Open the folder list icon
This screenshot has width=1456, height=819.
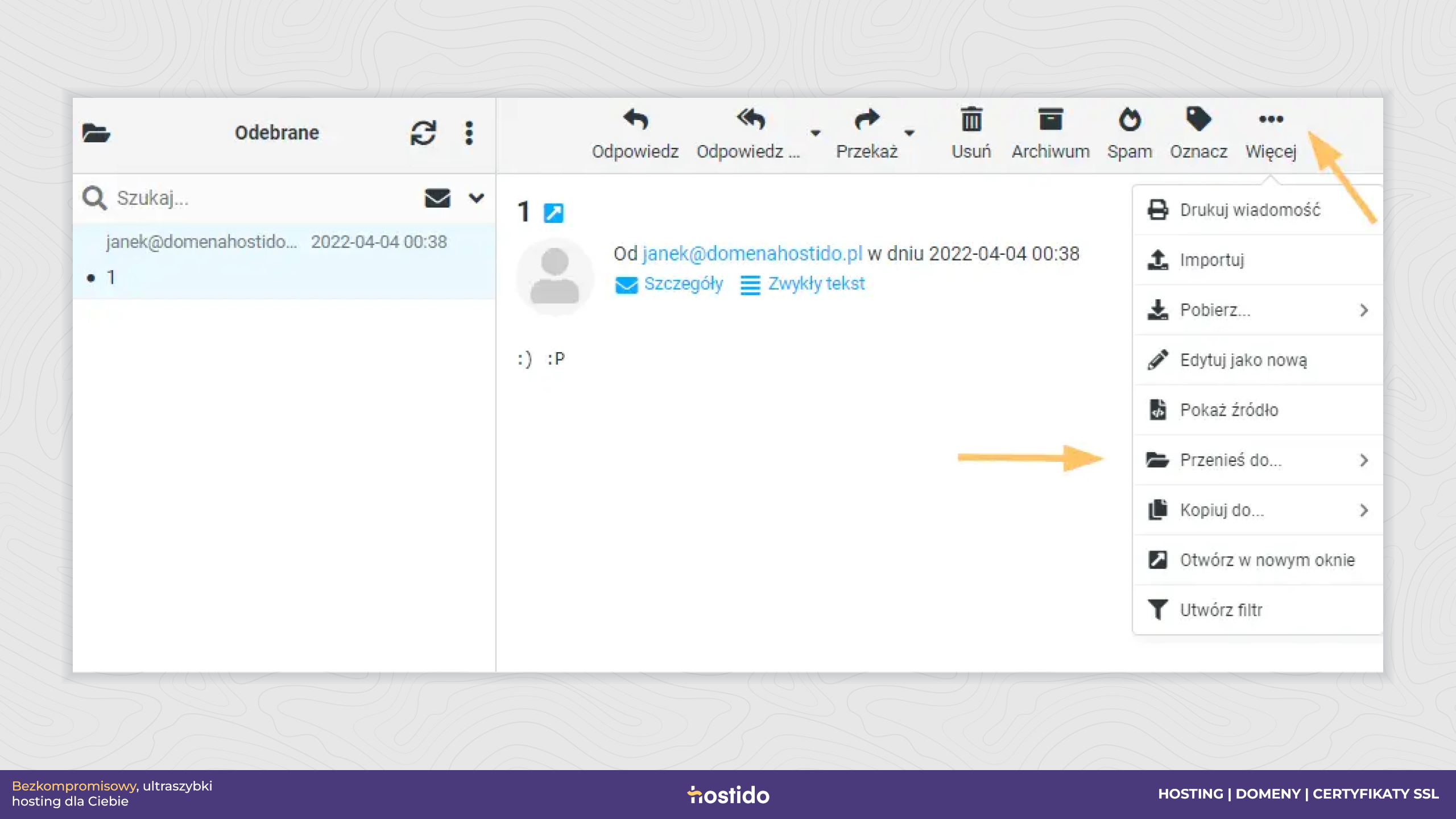96,133
